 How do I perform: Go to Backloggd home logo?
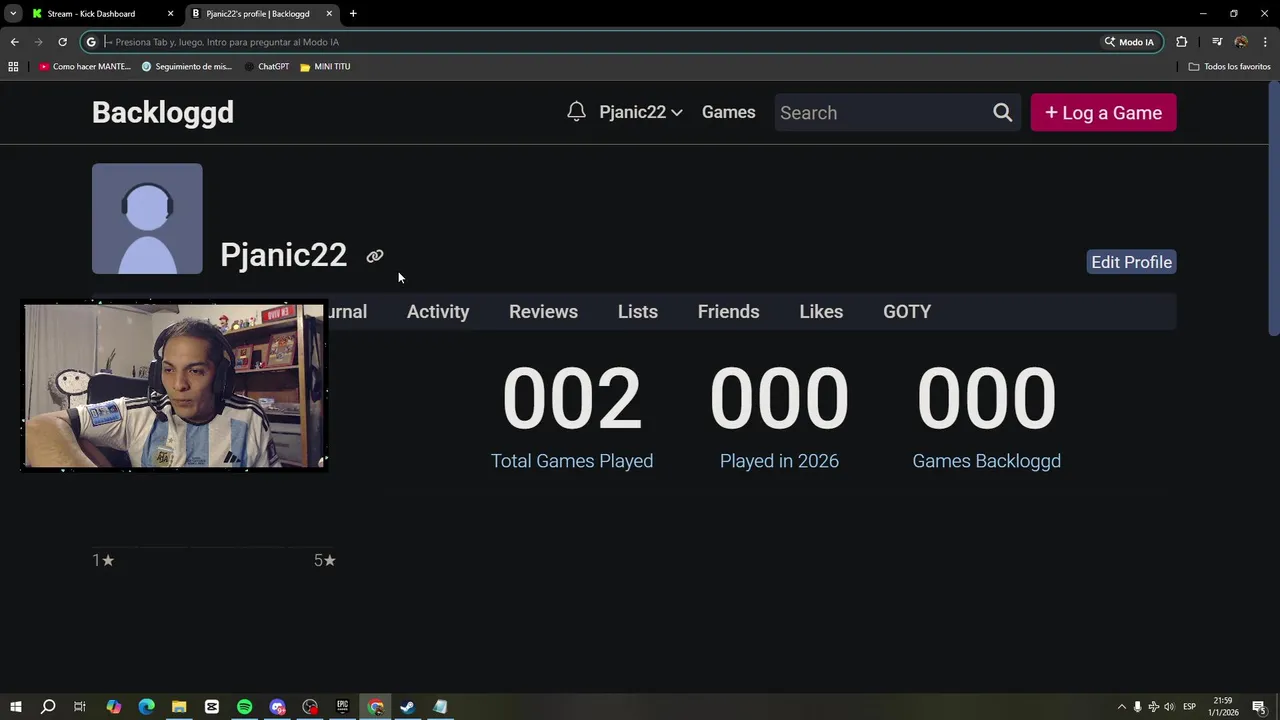click(x=163, y=112)
